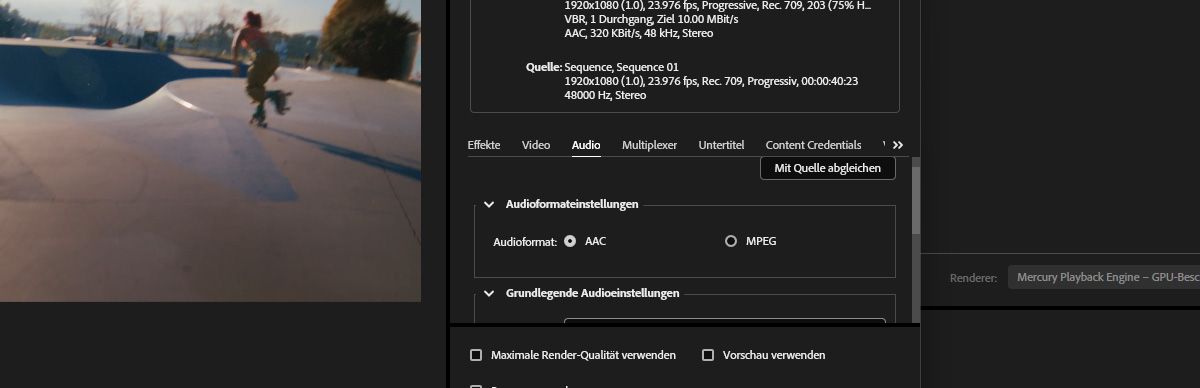Click the 48000 Hz, Stereo source line
The image size is (1200, 388).
pyautogui.click(x=605, y=95)
